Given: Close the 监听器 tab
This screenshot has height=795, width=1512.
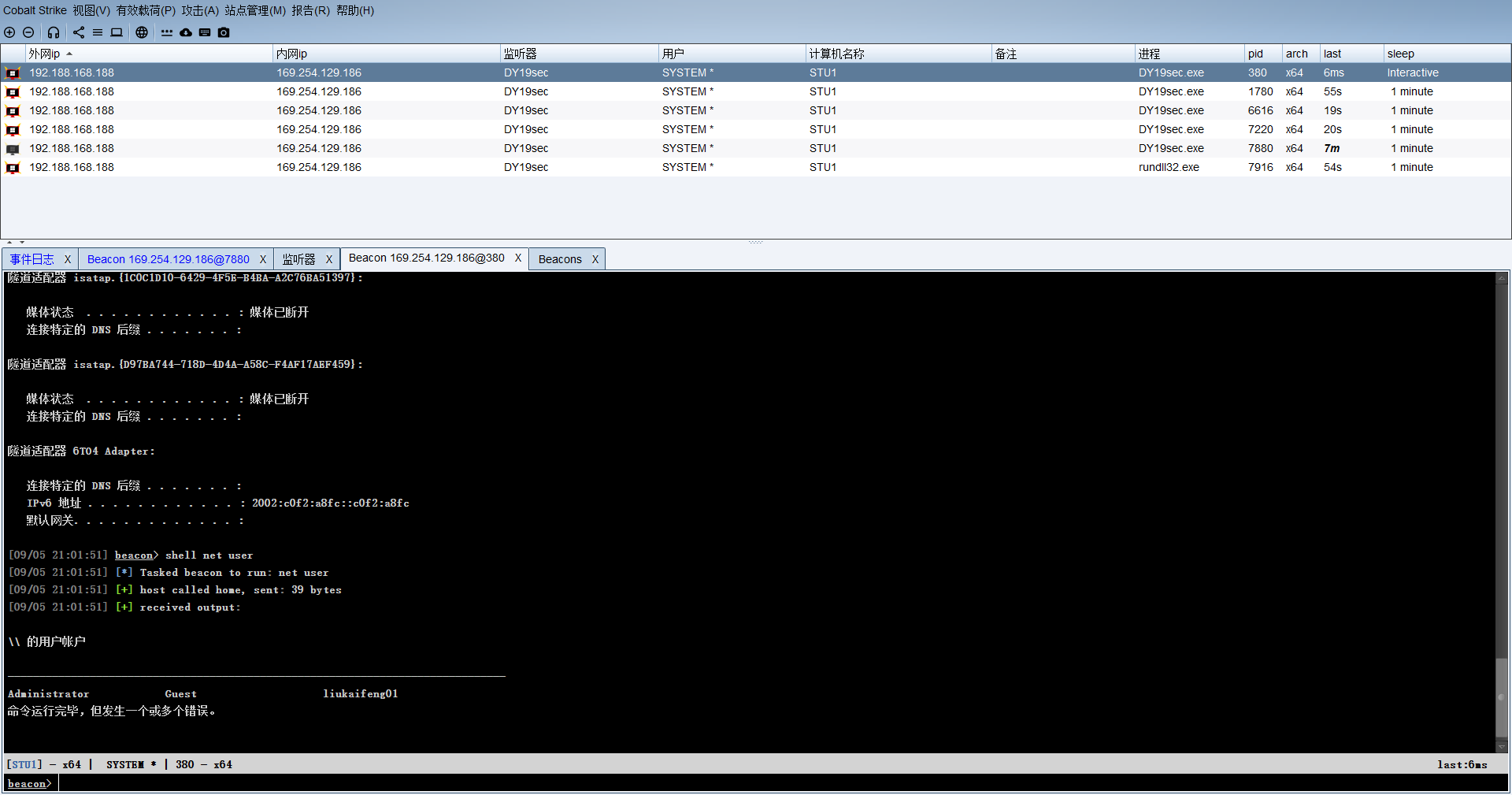Looking at the screenshot, I should (x=329, y=259).
